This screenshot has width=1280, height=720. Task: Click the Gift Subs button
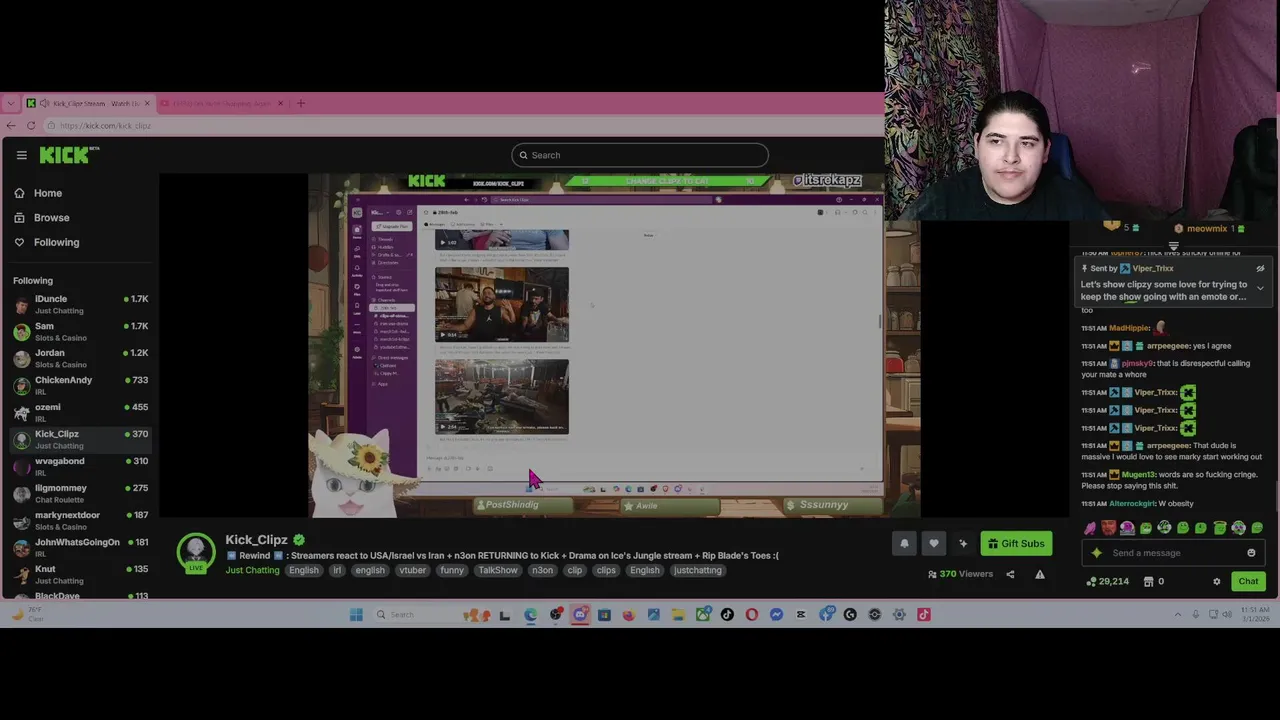point(1016,543)
